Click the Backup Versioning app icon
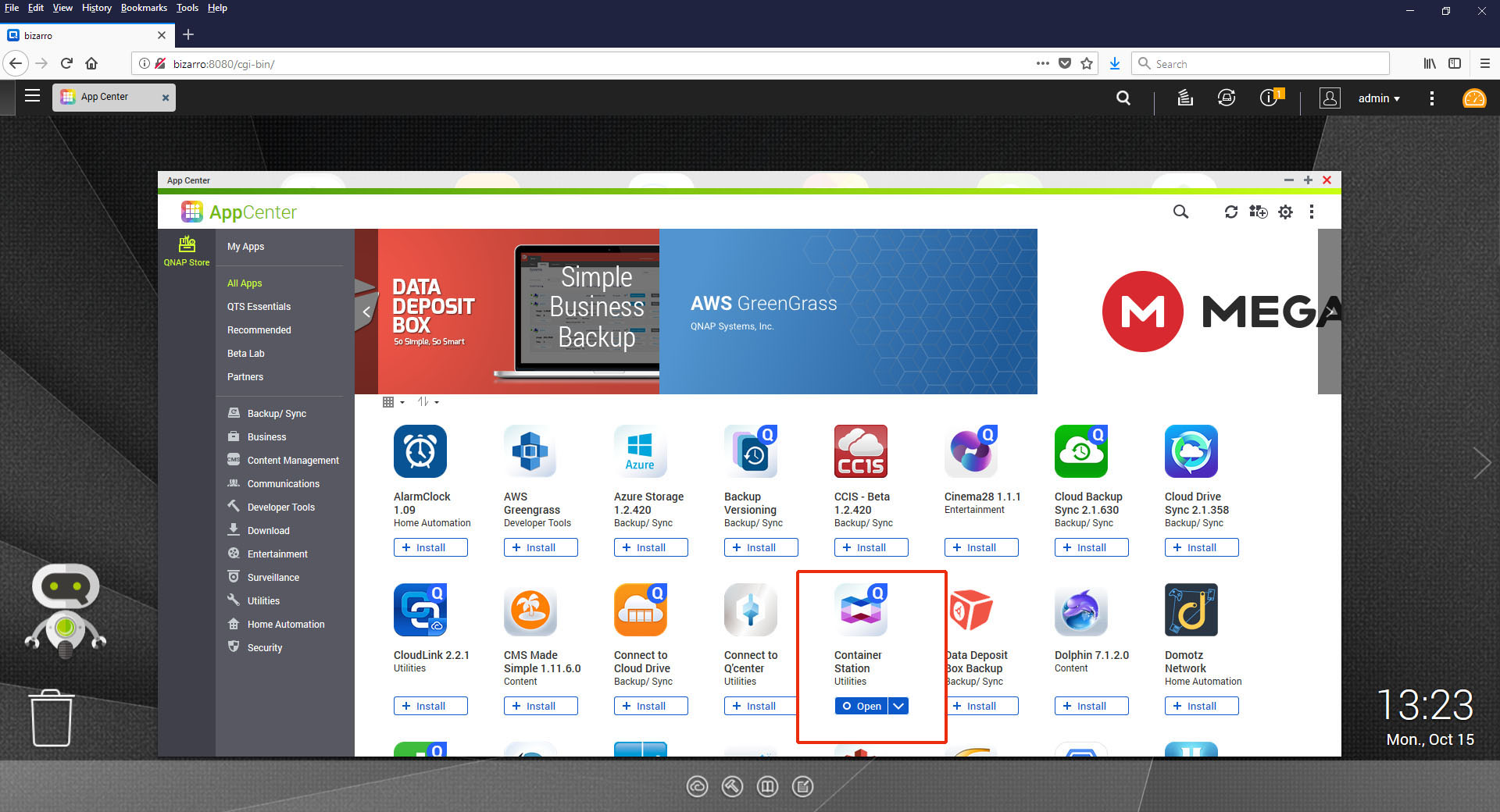This screenshot has height=812, width=1500. click(x=751, y=451)
